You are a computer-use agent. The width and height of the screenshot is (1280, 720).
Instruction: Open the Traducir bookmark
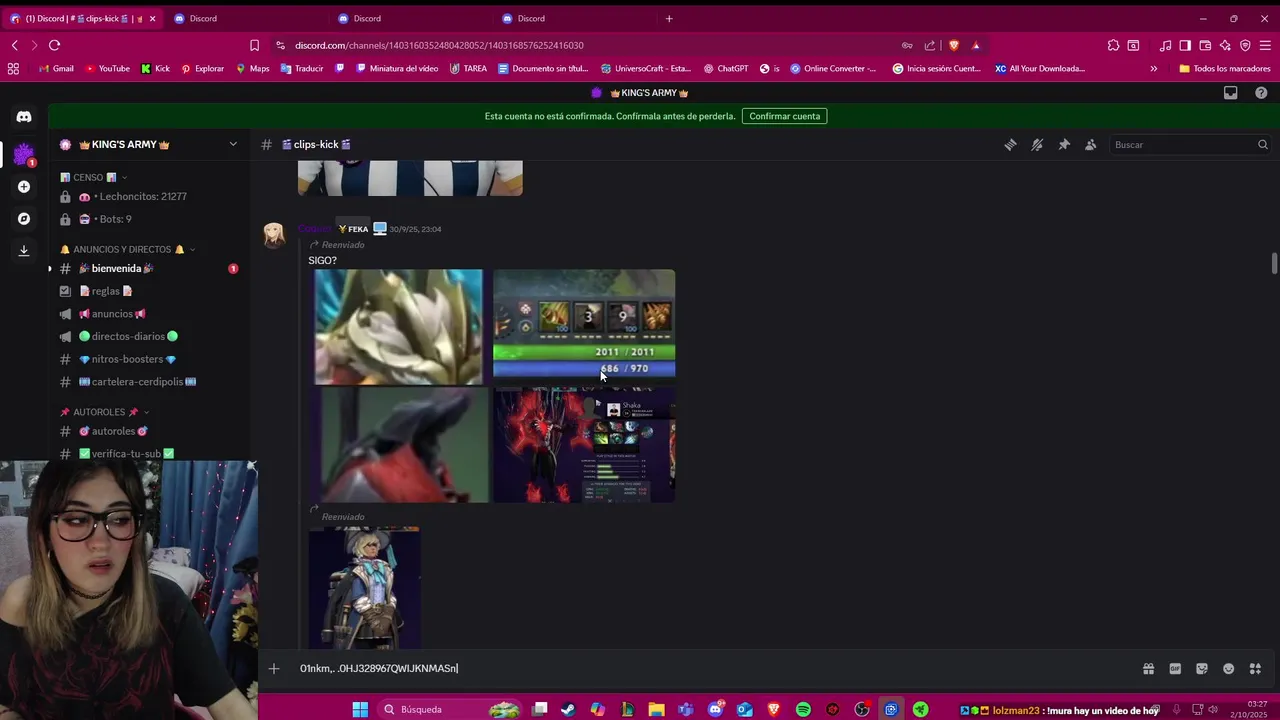pos(302,69)
